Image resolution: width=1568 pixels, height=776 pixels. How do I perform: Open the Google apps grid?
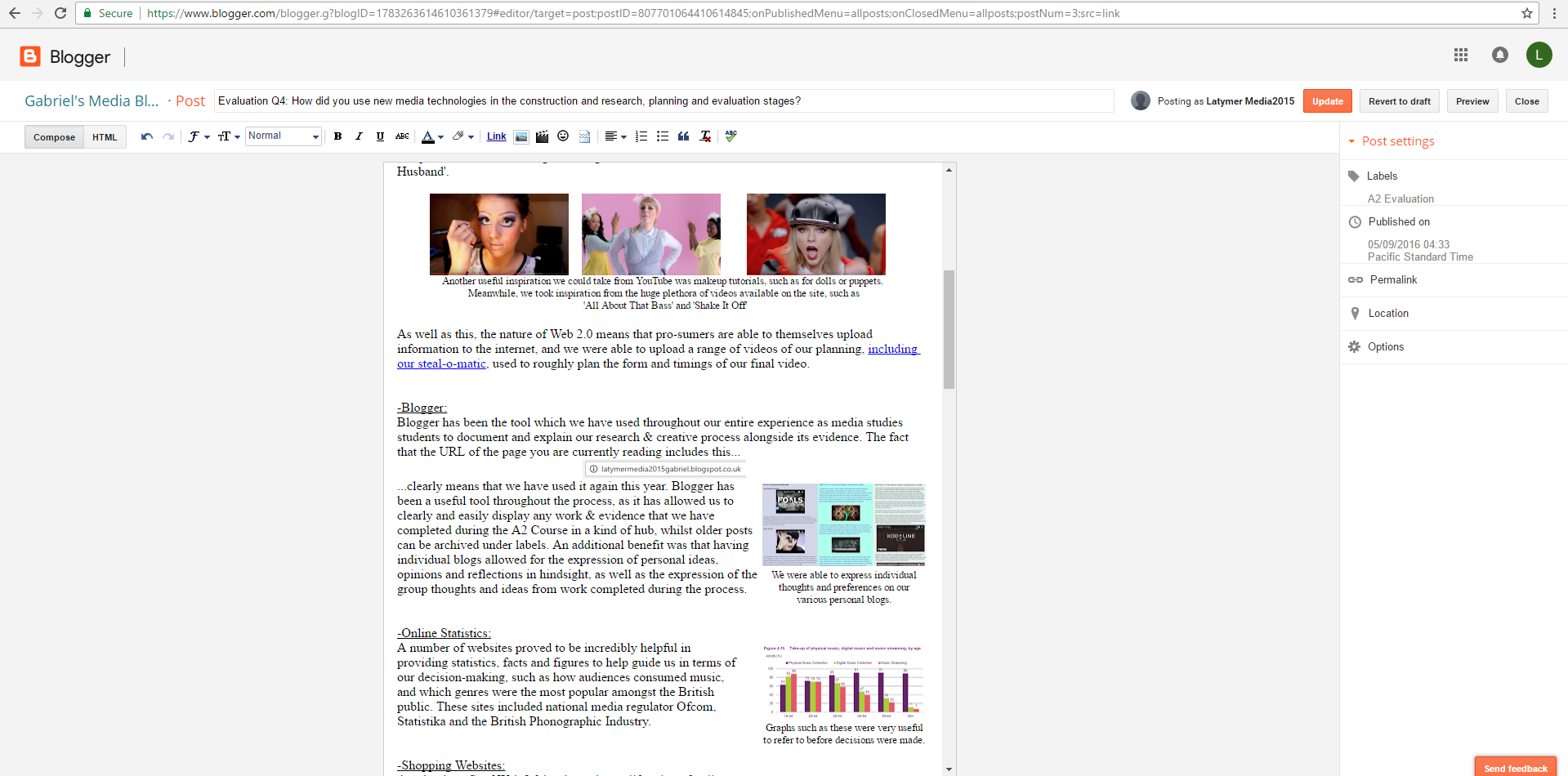pyautogui.click(x=1461, y=55)
